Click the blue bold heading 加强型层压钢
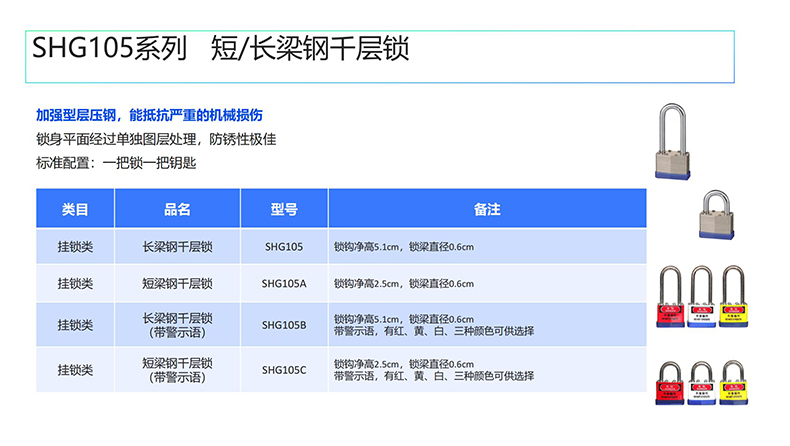 [x=149, y=116]
